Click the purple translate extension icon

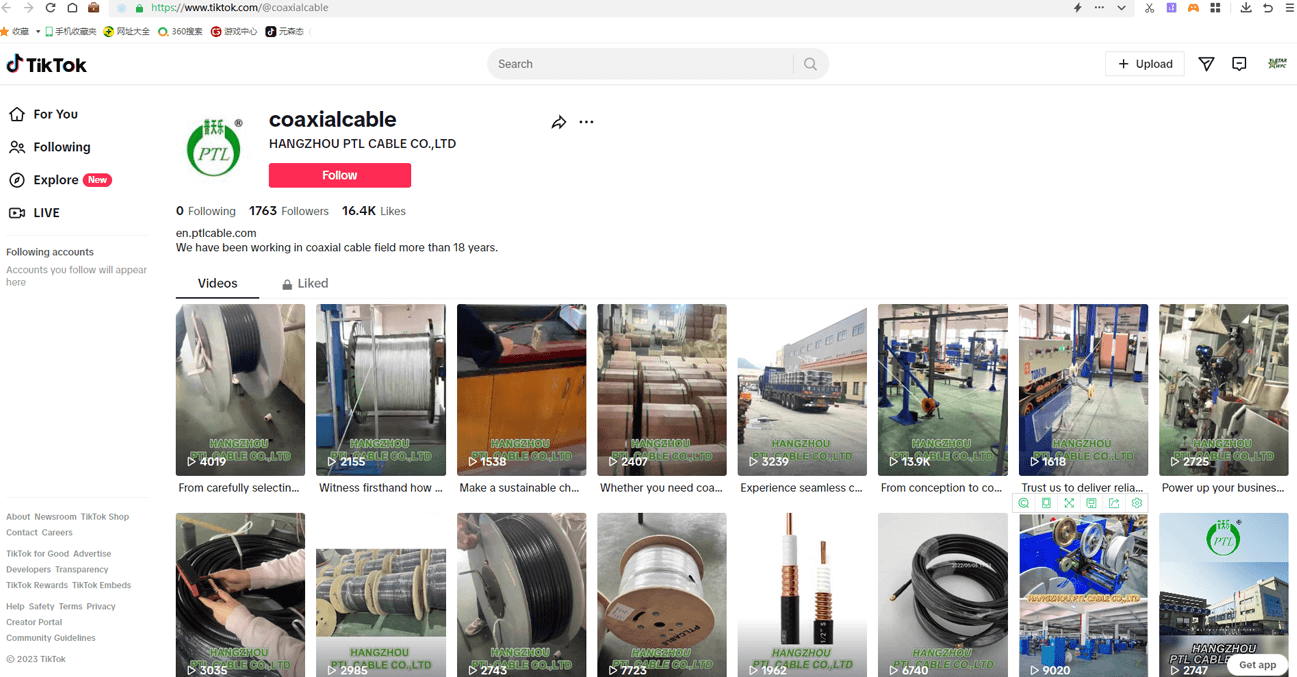click(1171, 8)
